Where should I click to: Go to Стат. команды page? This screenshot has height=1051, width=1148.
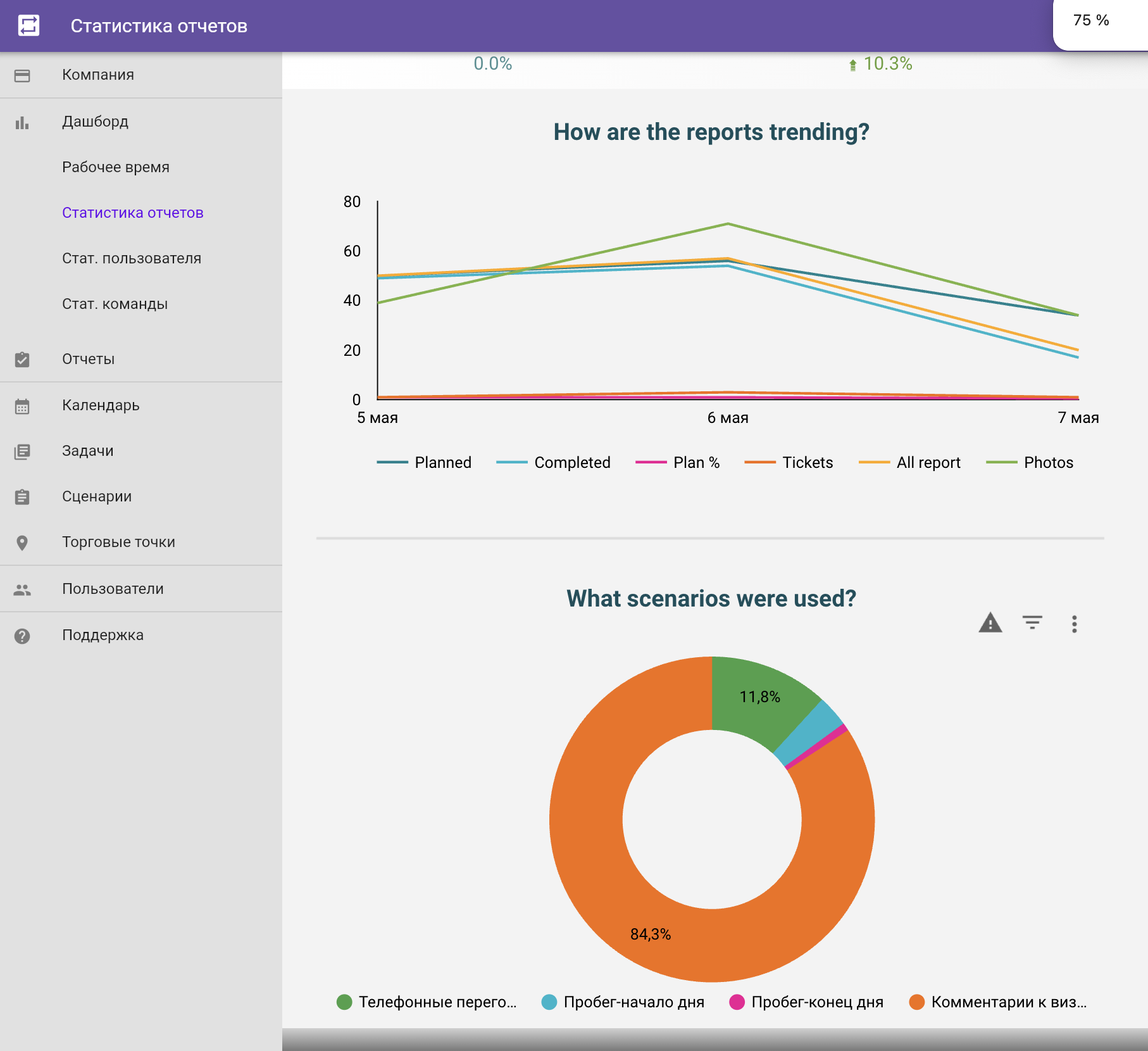(115, 304)
